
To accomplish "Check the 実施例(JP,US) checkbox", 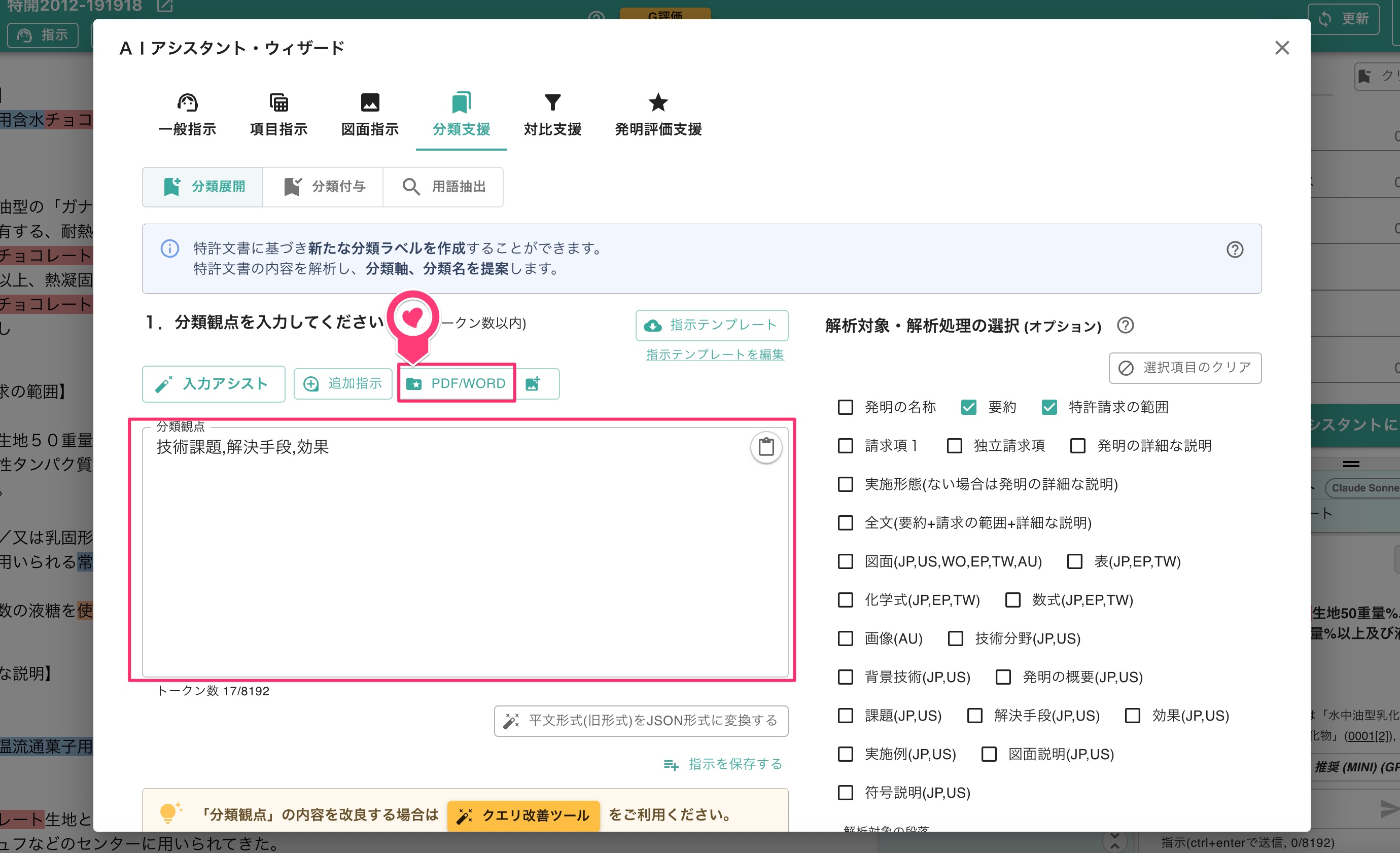I will (x=846, y=754).
